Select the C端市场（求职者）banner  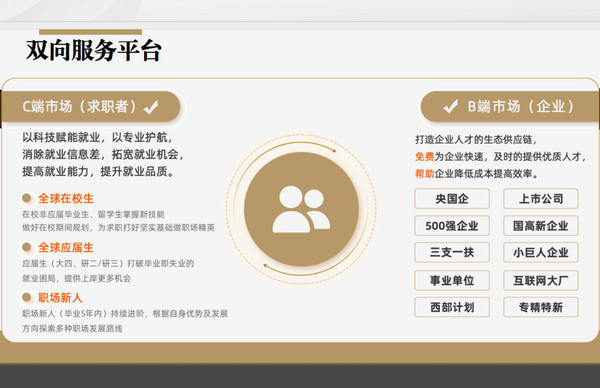coord(90,107)
